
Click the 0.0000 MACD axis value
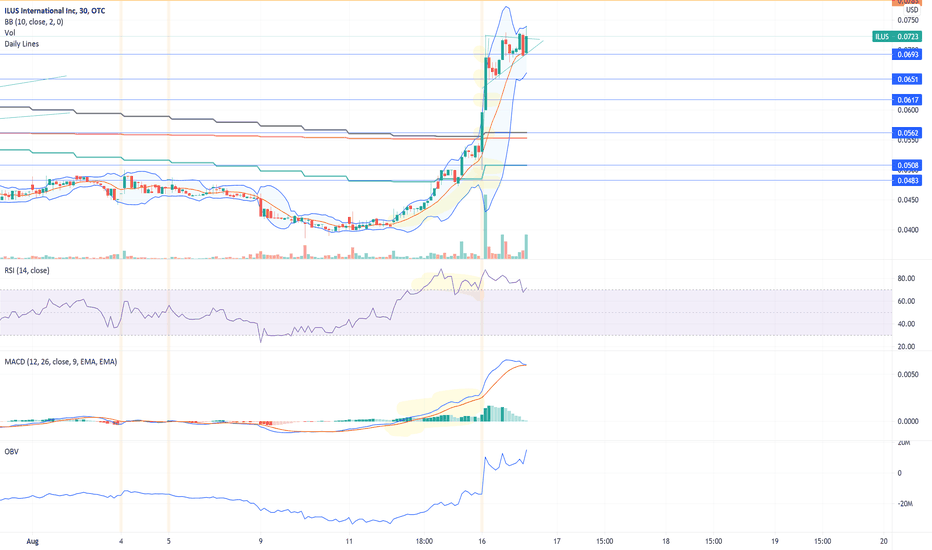coord(908,421)
